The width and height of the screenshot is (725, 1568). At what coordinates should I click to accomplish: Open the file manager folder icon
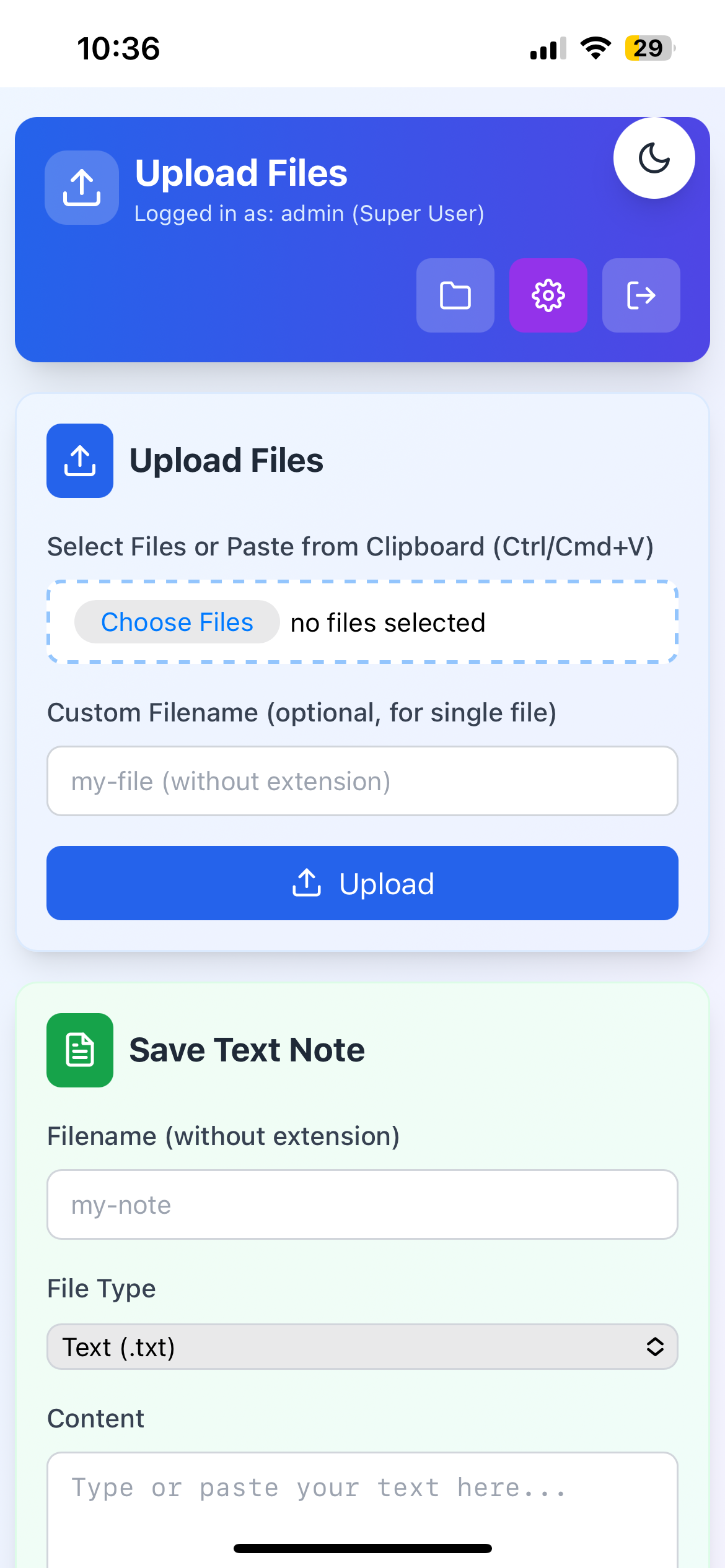[x=455, y=295]
